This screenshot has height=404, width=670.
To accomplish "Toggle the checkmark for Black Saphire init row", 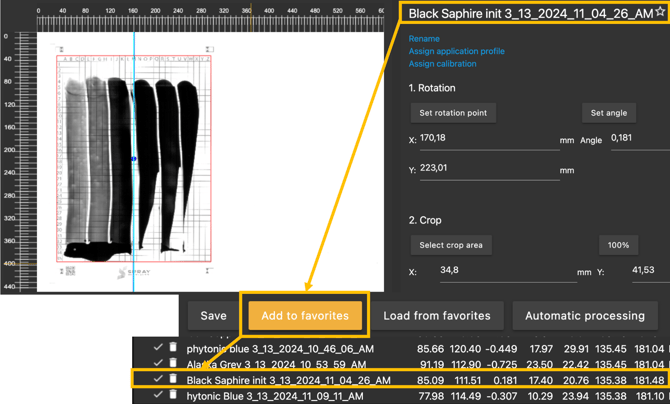I will coord(157,380).
